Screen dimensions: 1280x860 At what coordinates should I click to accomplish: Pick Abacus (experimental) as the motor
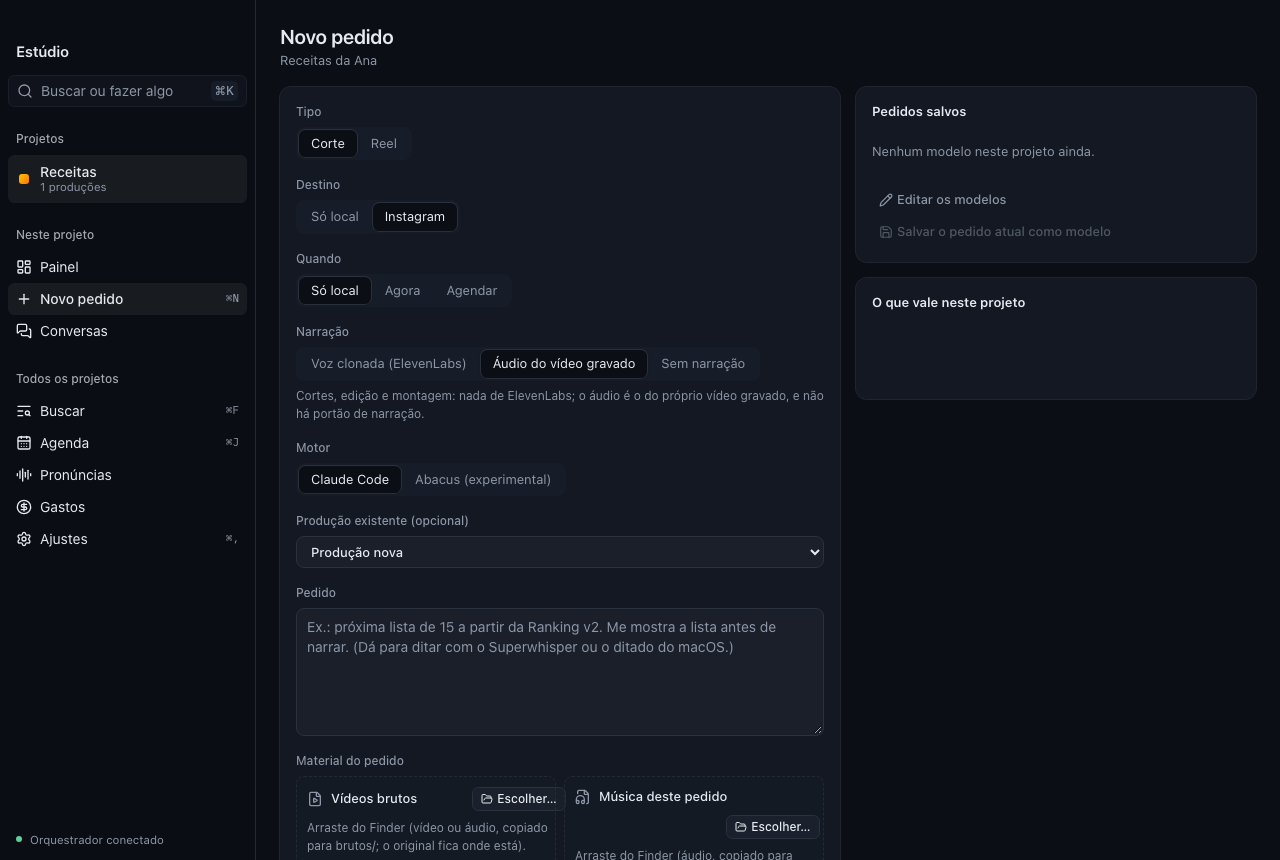[x=483, y=479]
